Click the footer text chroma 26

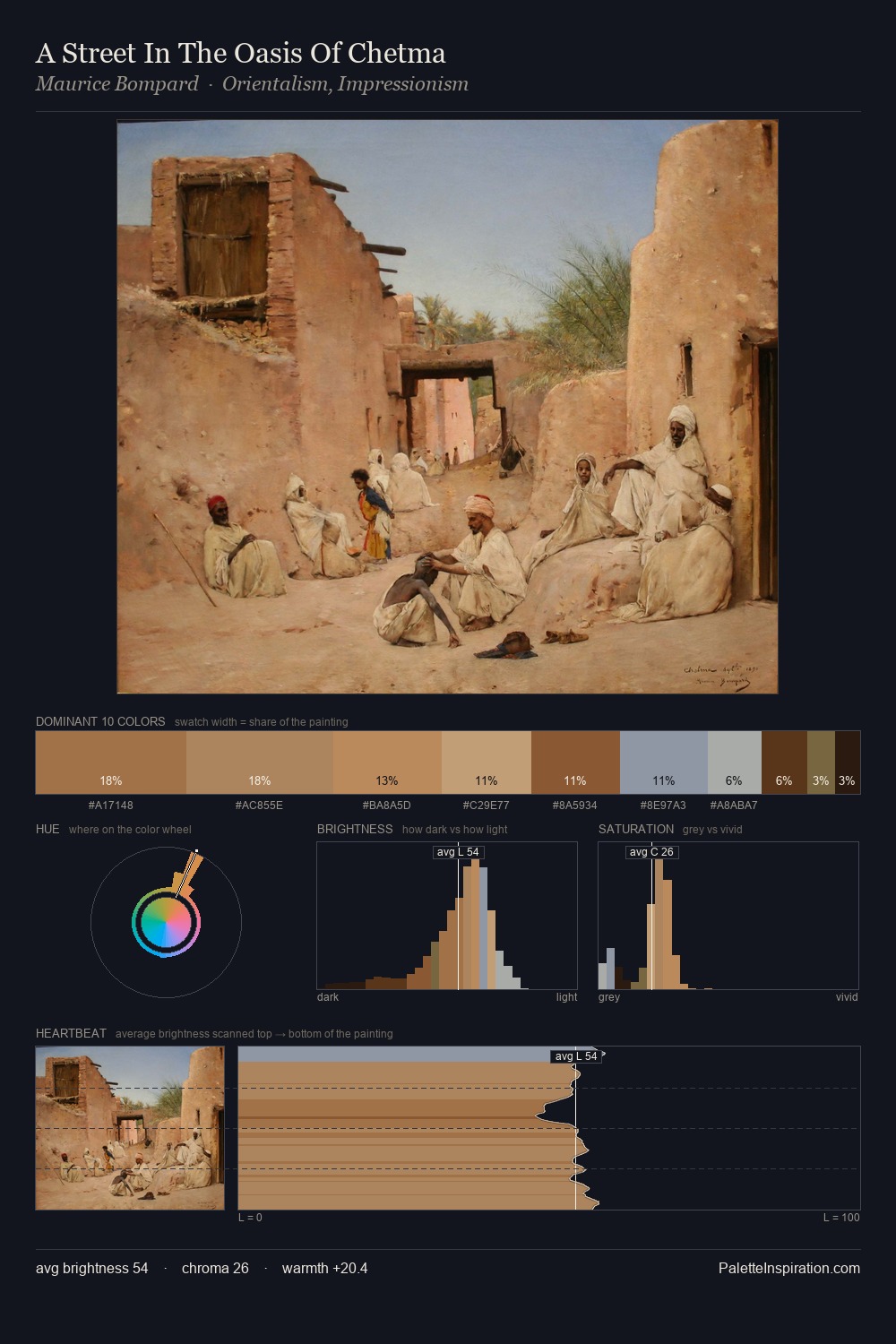(215, 1269)
